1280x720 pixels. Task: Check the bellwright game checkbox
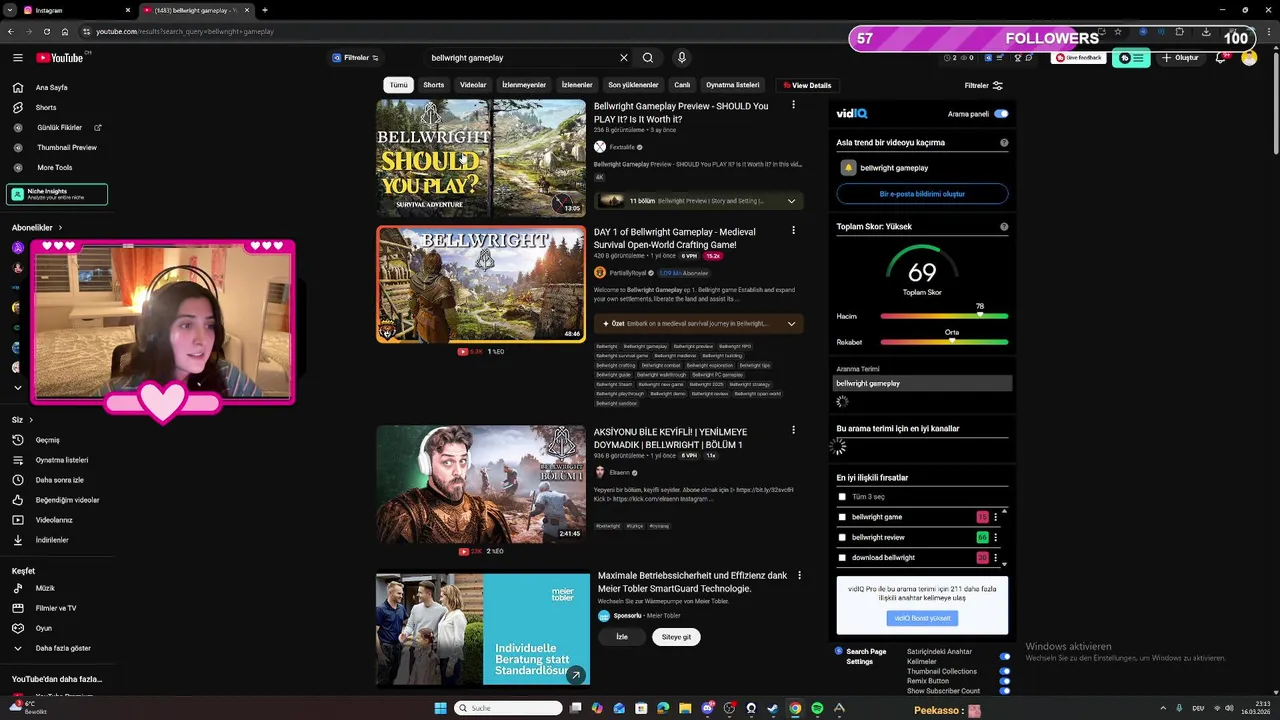click(842, 517)
